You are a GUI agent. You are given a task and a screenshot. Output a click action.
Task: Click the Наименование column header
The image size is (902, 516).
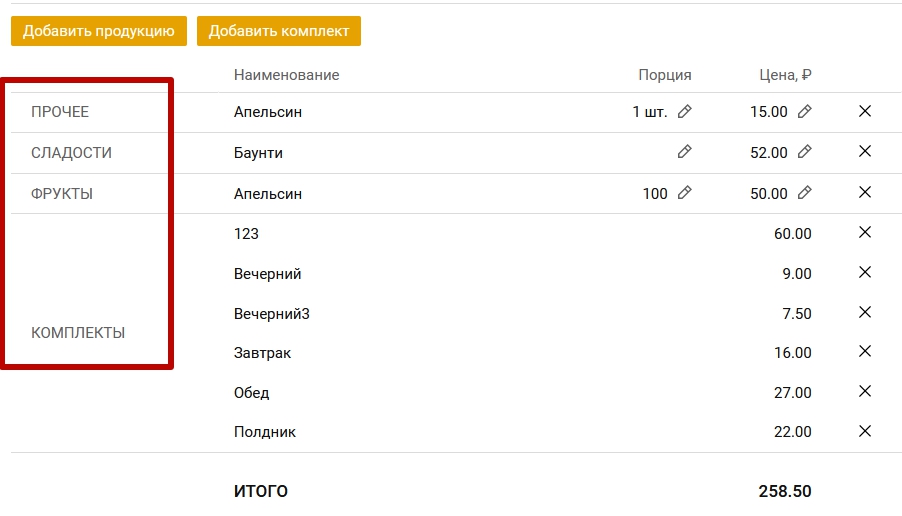(x=286, y=75)
